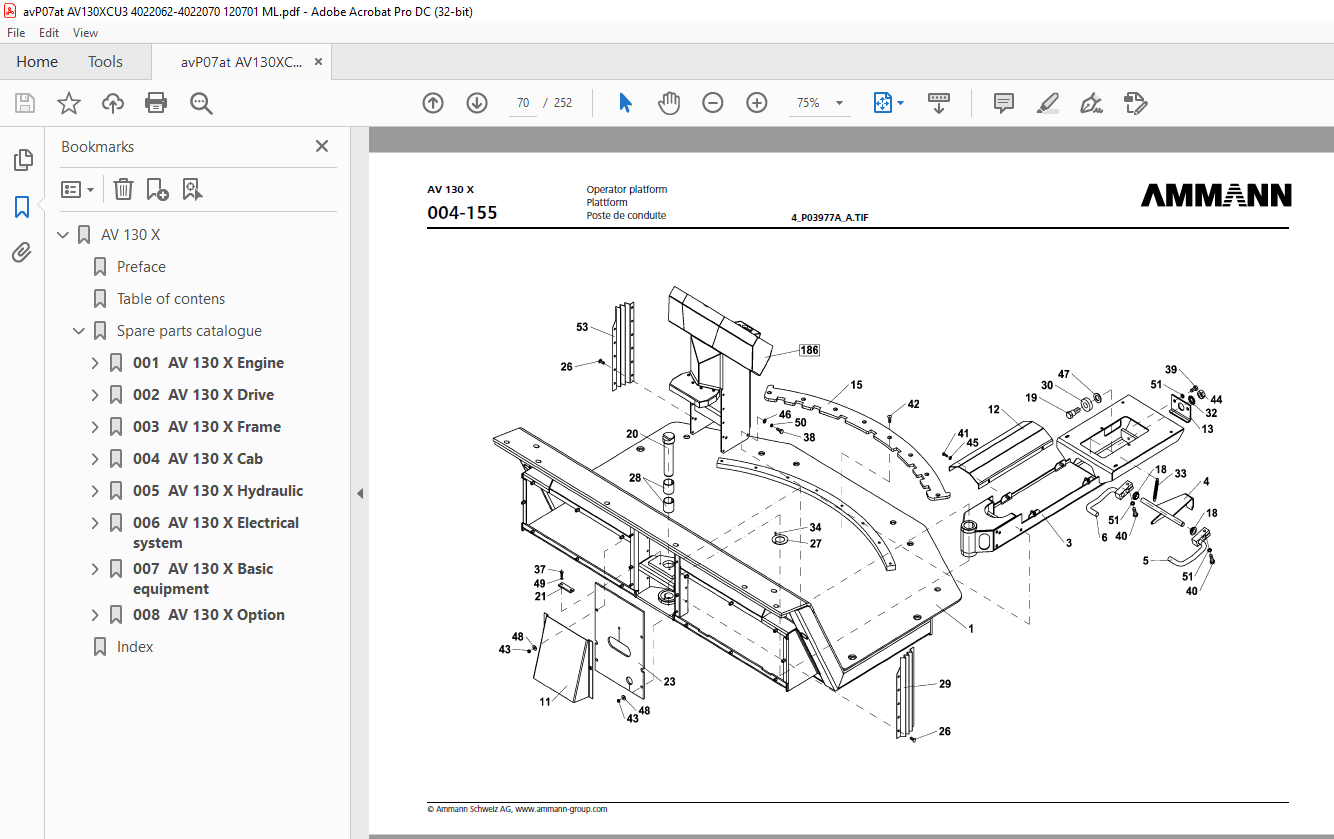
Task: Open page thumbnails panel
Action: pyautogui.click(x=22, y=160)
